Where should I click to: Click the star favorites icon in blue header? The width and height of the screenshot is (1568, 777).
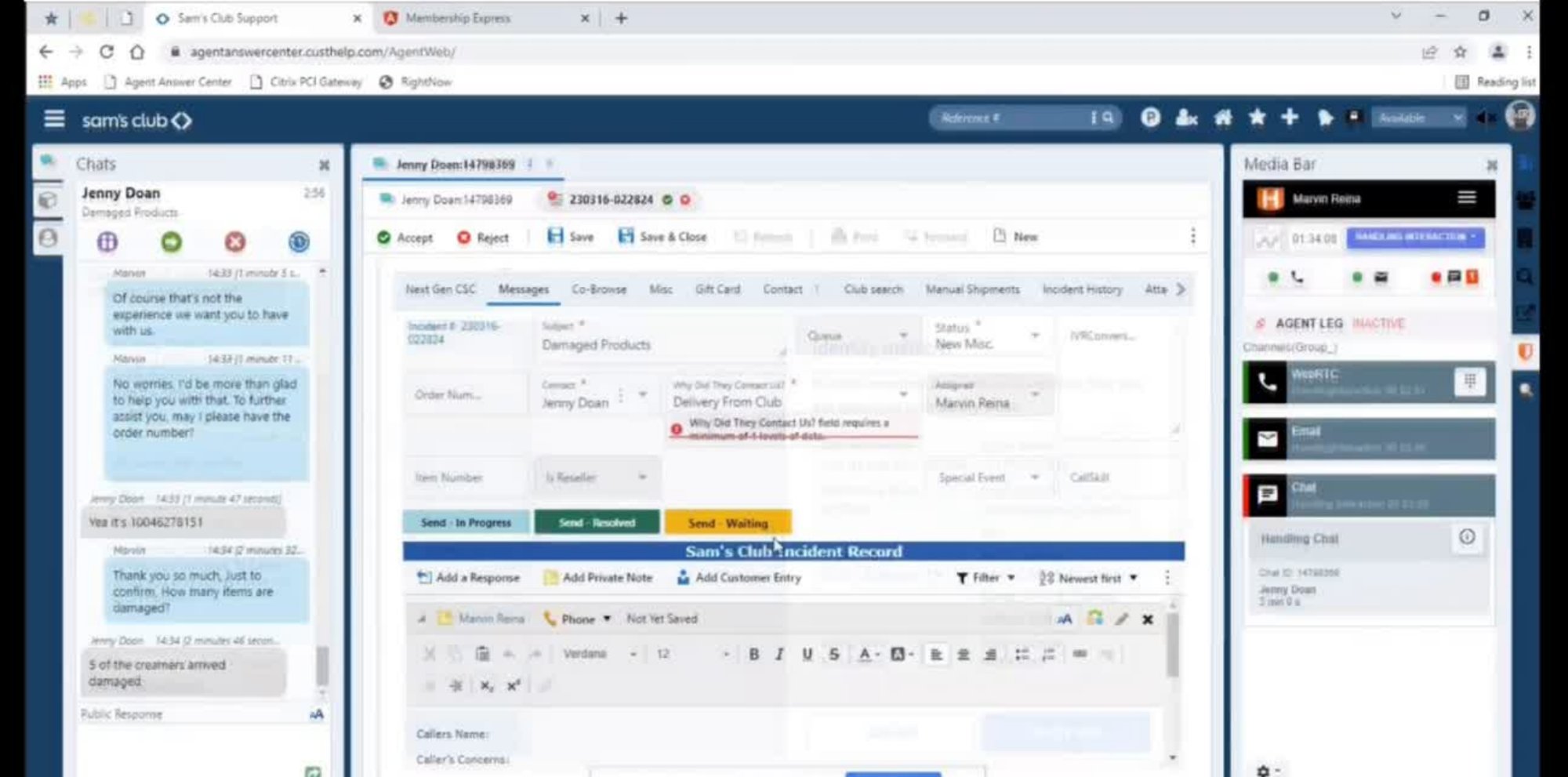pos(1257,118)
